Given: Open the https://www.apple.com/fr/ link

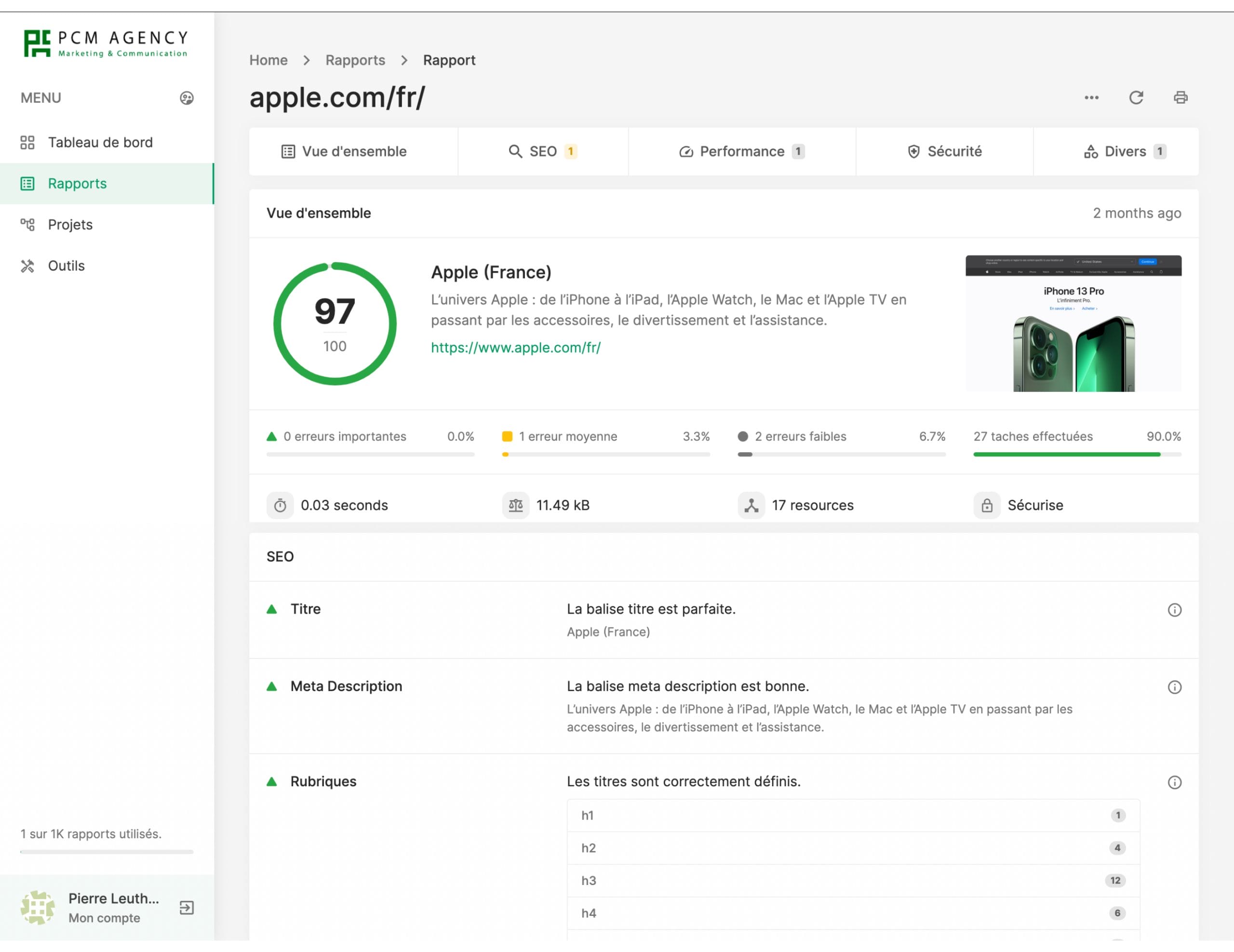Looking at the screenshot, I should pos(515,348).
